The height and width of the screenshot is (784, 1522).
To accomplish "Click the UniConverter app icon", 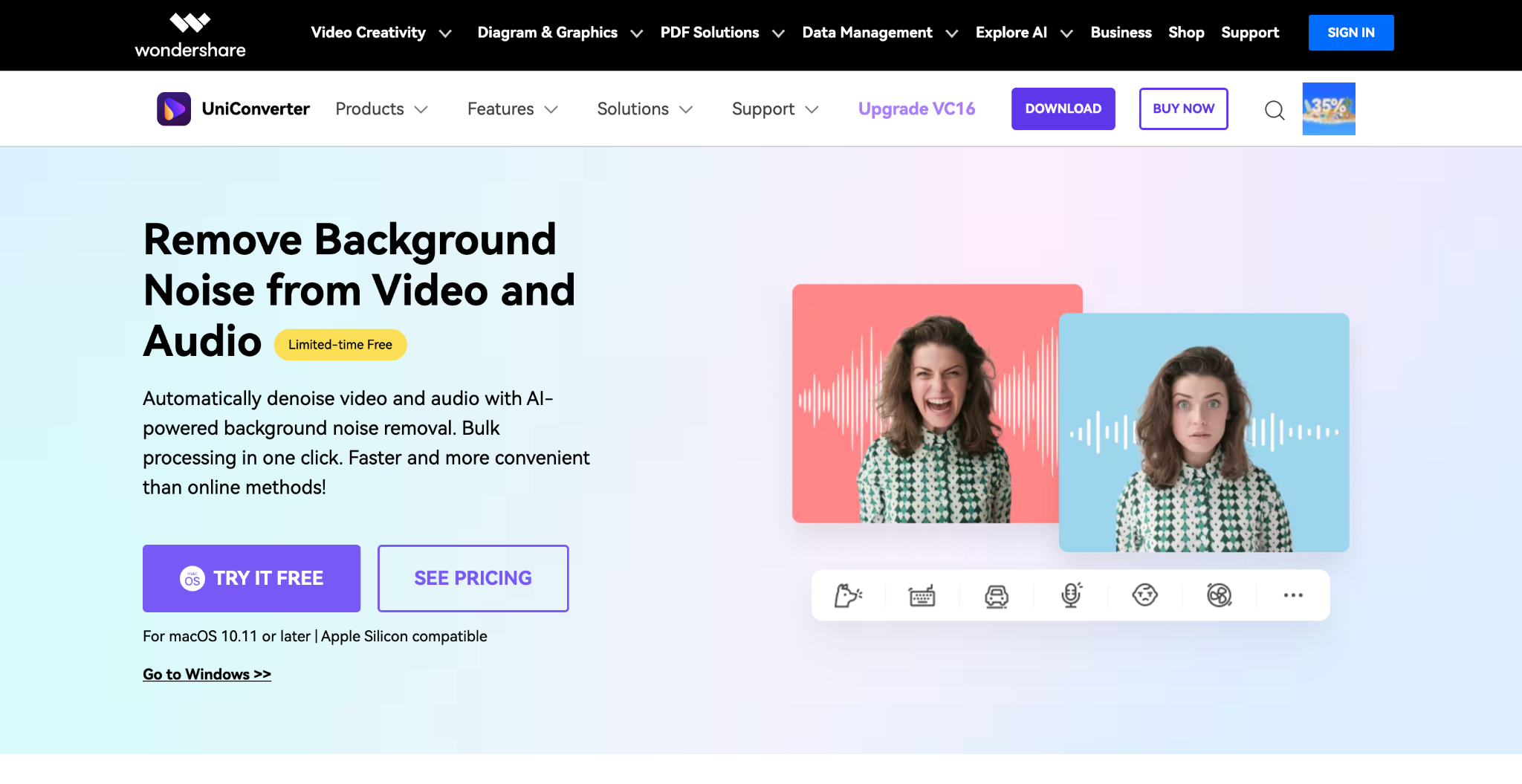I will [x=174, y=109].
